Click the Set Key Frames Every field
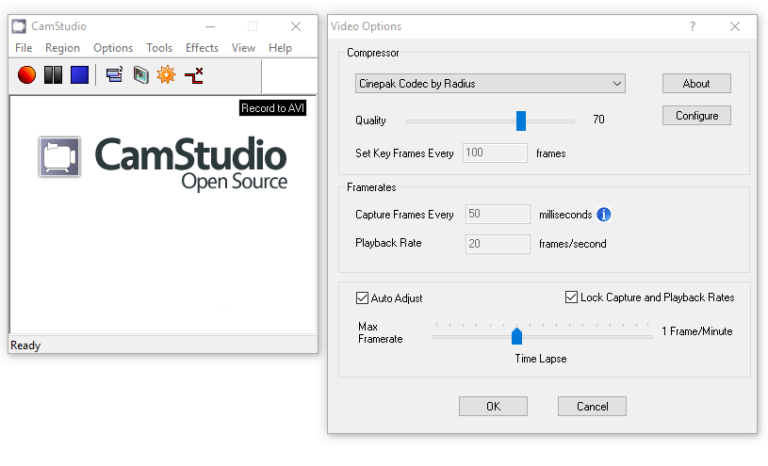 pos(495,153)
